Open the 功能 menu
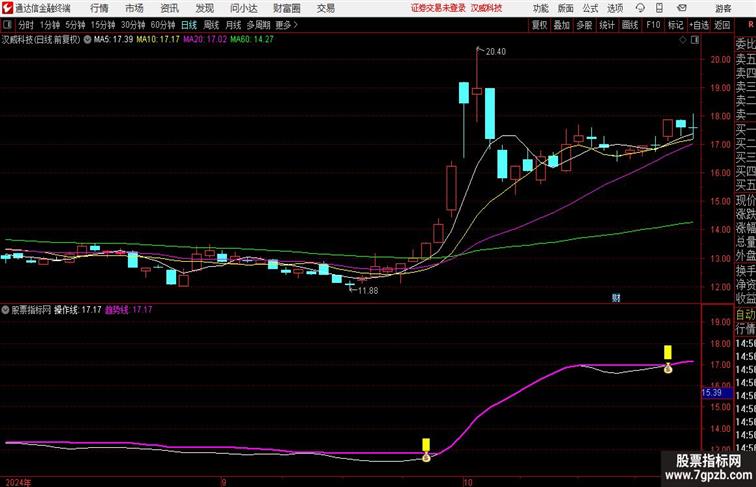Image resolution: width=756 pixels, height=487 pixels. click(x=541, y=8)
